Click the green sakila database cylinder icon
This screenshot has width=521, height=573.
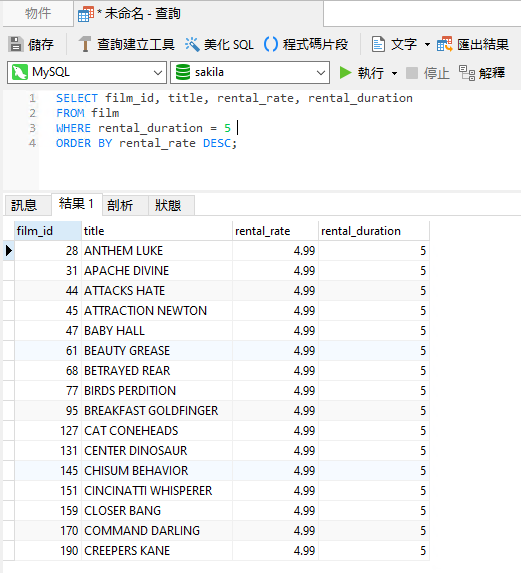(183, 72)
